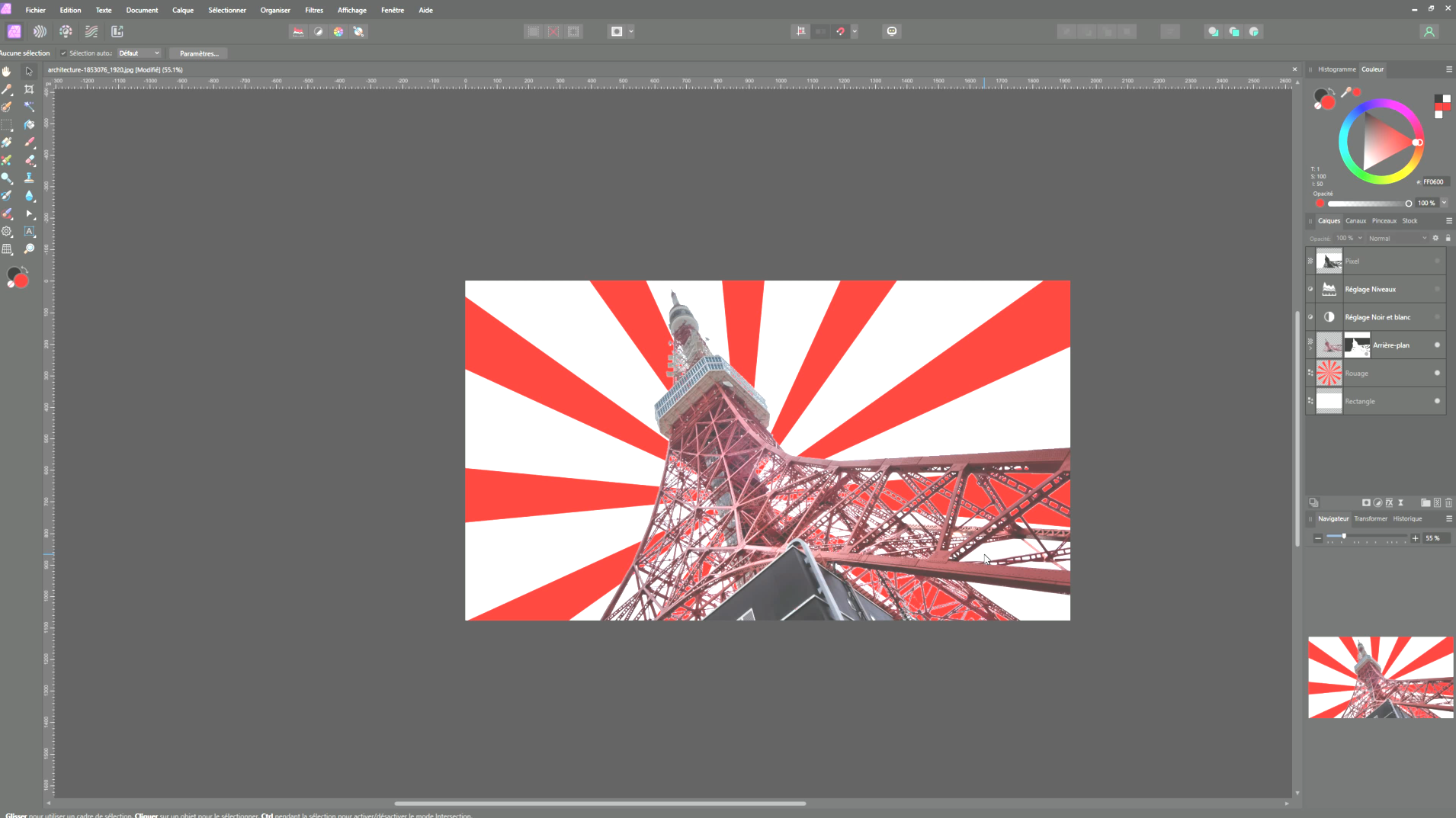This screenshot has height=818, width=1456.
Task: Hide the Arrière-plan layer
Action: pos(1437,345)
